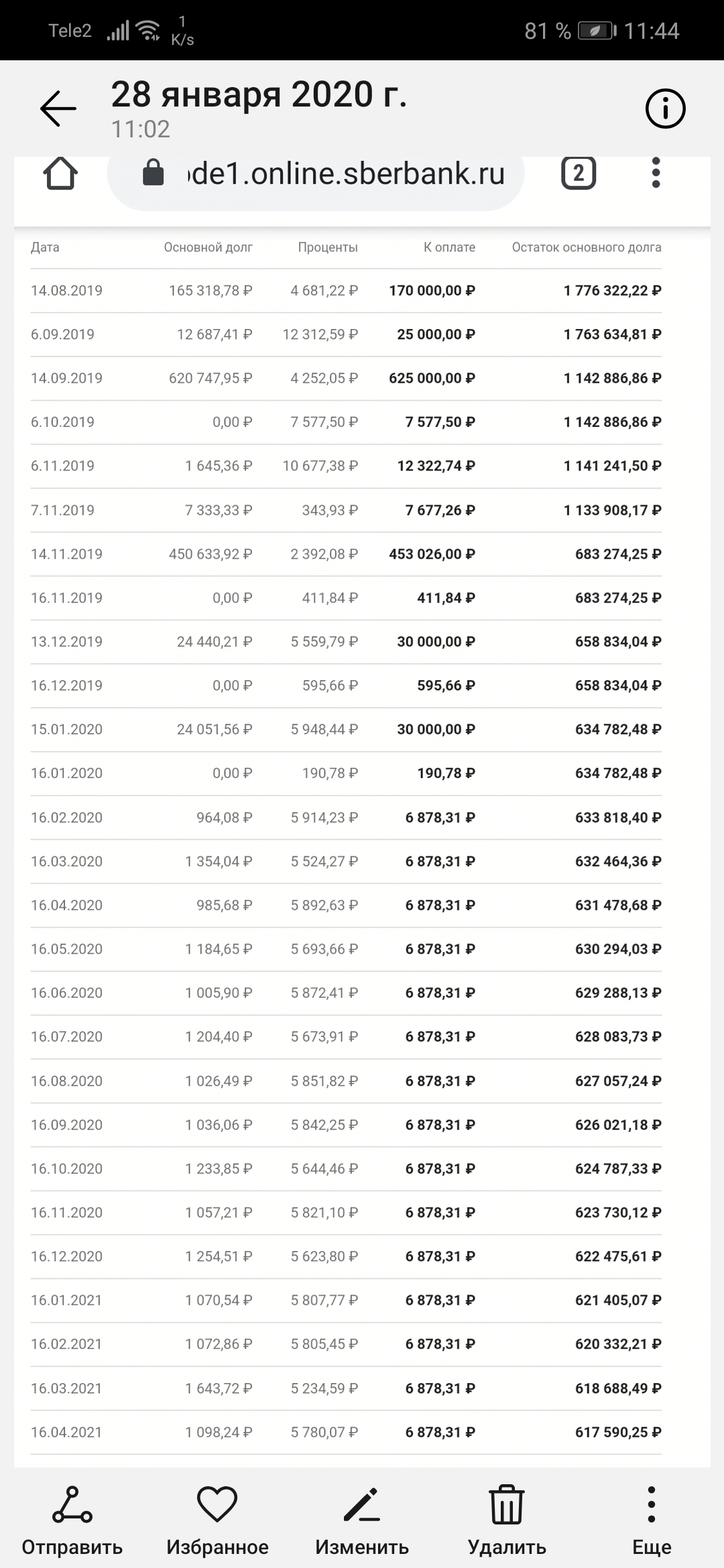Screen dimensions: 724x1568
Task: Open the browser tab counter showing 2
Action: point(579,174)
